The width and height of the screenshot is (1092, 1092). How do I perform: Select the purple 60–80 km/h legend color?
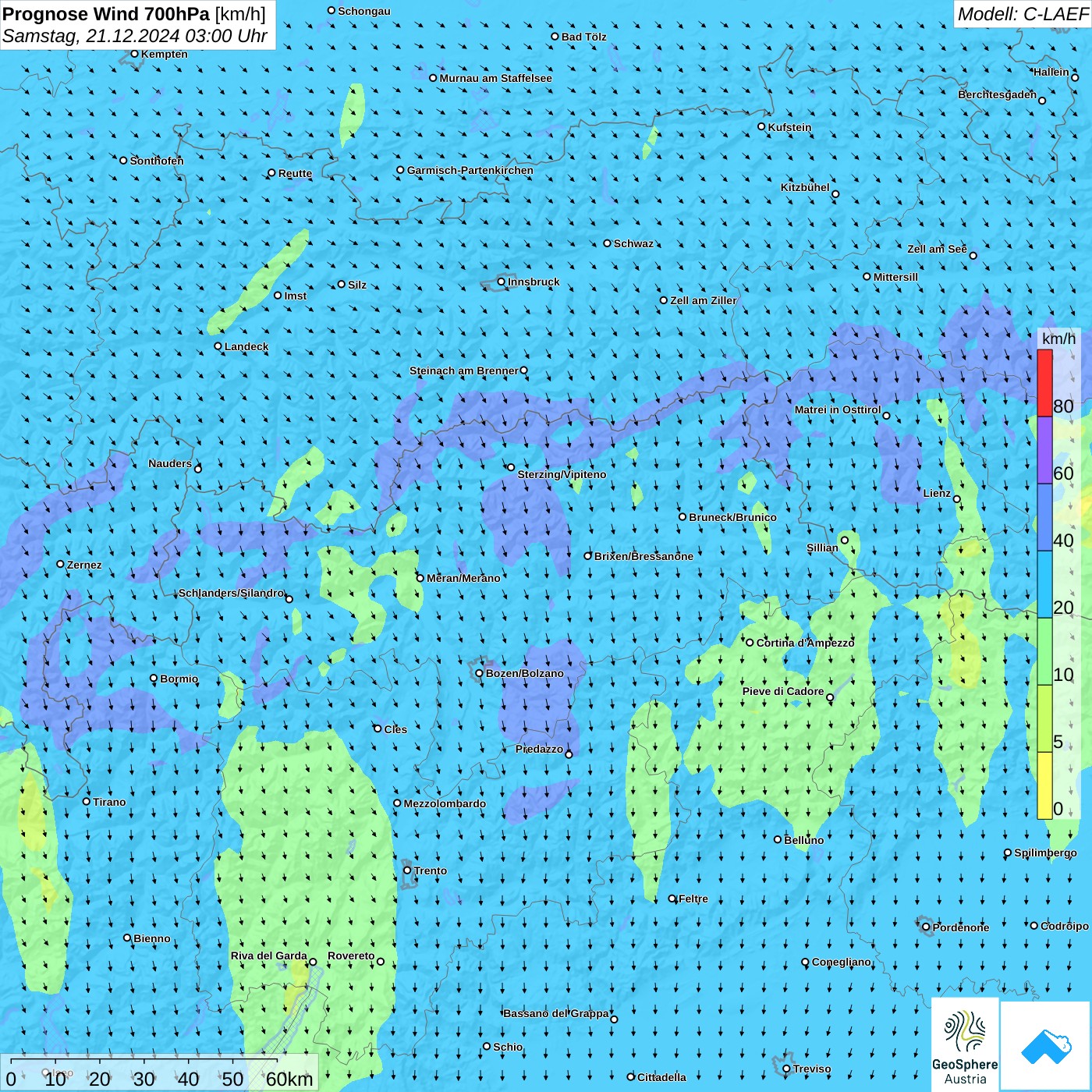pos(1044,450)
